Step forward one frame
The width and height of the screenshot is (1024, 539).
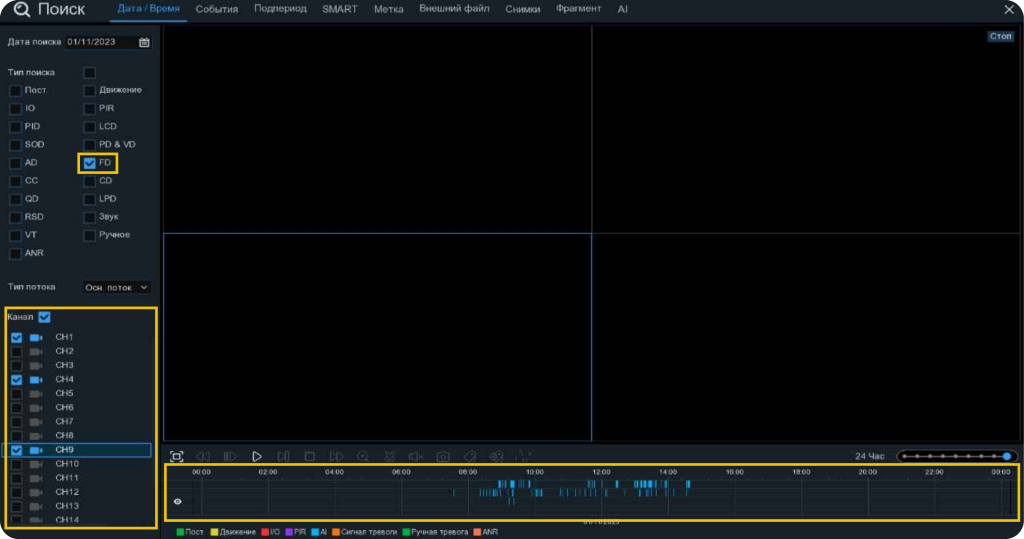(x=283, y=456)
